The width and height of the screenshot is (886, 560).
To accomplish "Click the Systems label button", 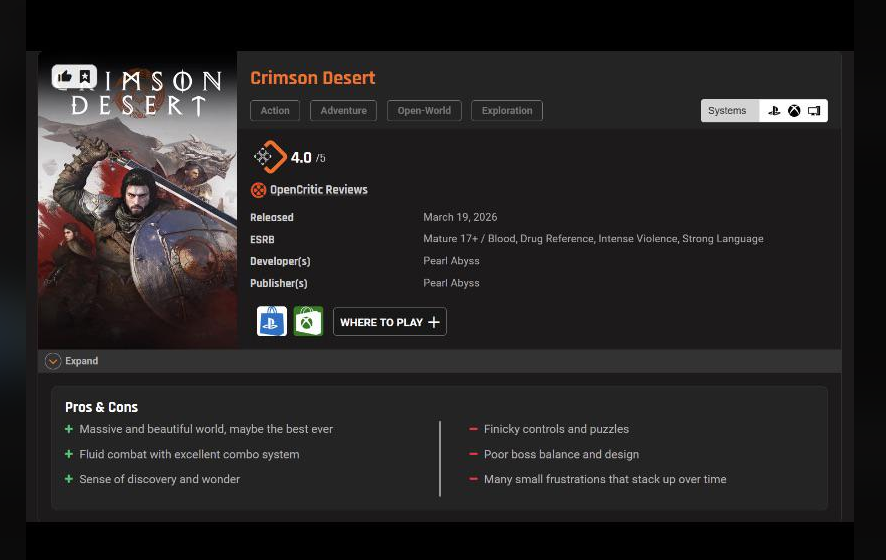I will 727,111.
